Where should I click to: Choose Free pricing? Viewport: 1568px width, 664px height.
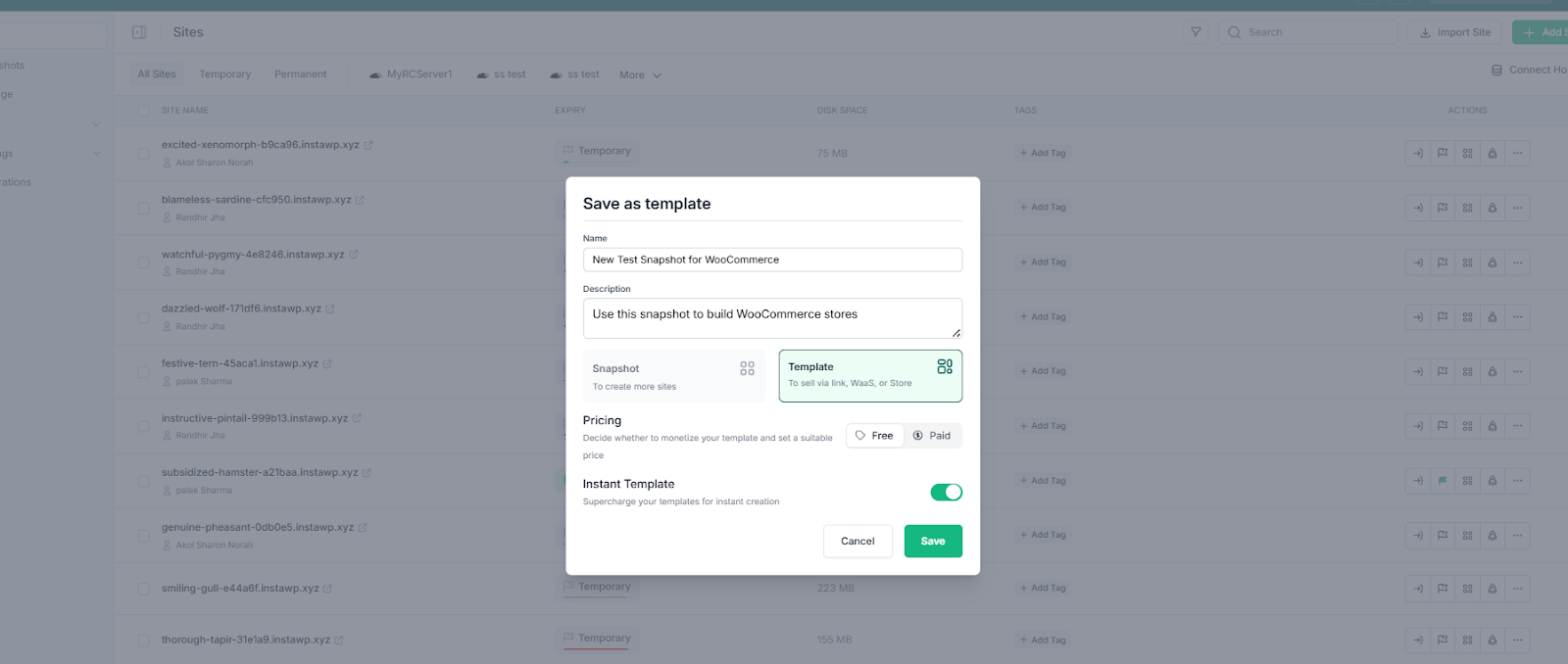point(874,436)
